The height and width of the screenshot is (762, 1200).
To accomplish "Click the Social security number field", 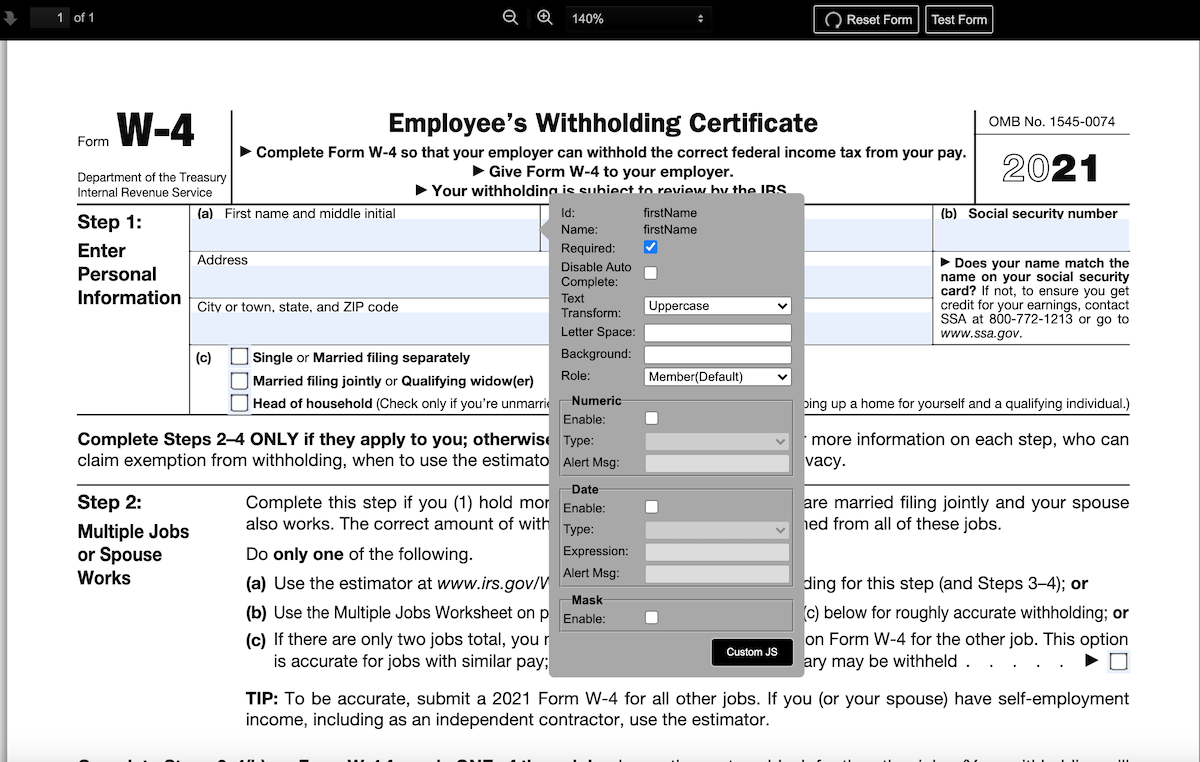I will [x=1031, y=235].
